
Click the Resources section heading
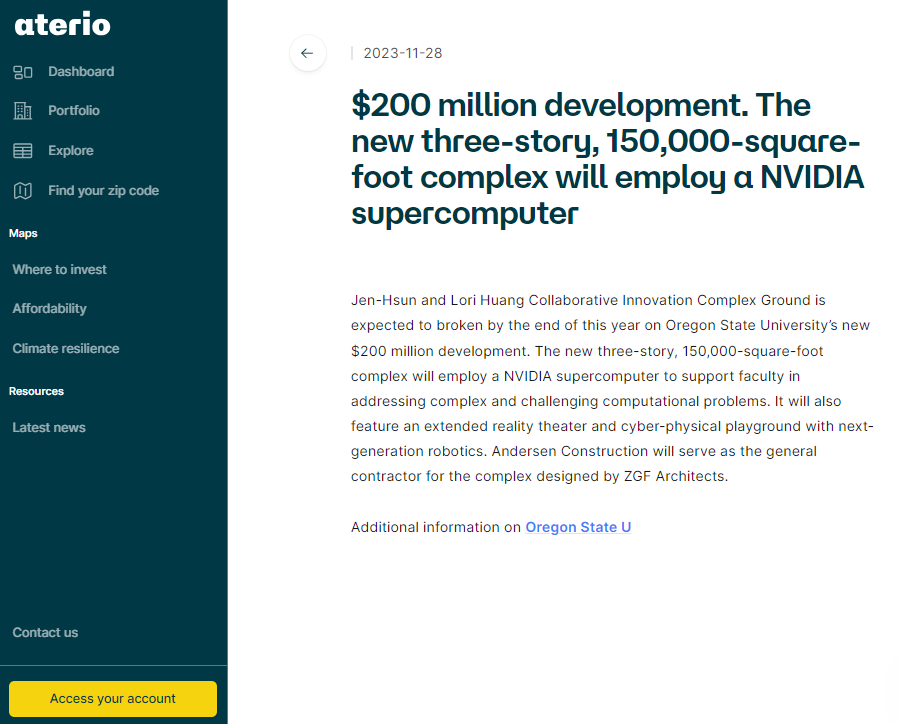coord(37,391)
